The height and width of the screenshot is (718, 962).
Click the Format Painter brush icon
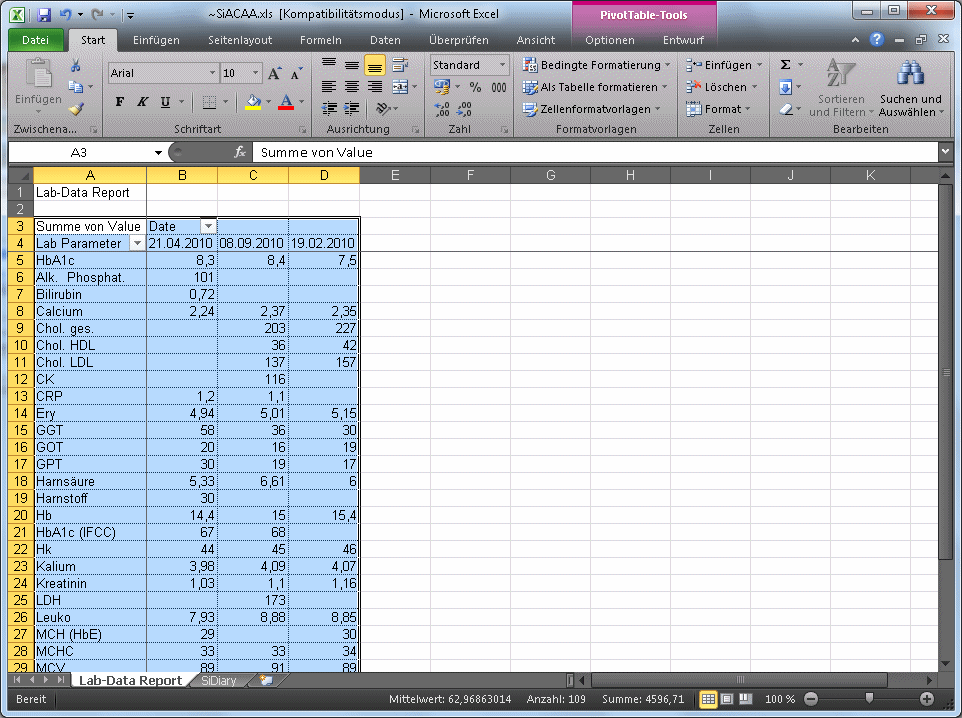click(76, 109)
